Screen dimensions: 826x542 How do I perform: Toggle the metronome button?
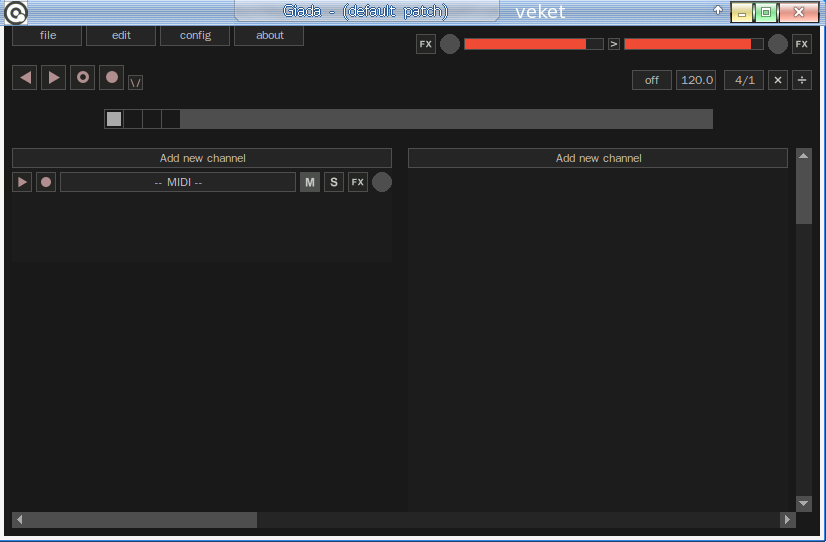pos(135,83)
